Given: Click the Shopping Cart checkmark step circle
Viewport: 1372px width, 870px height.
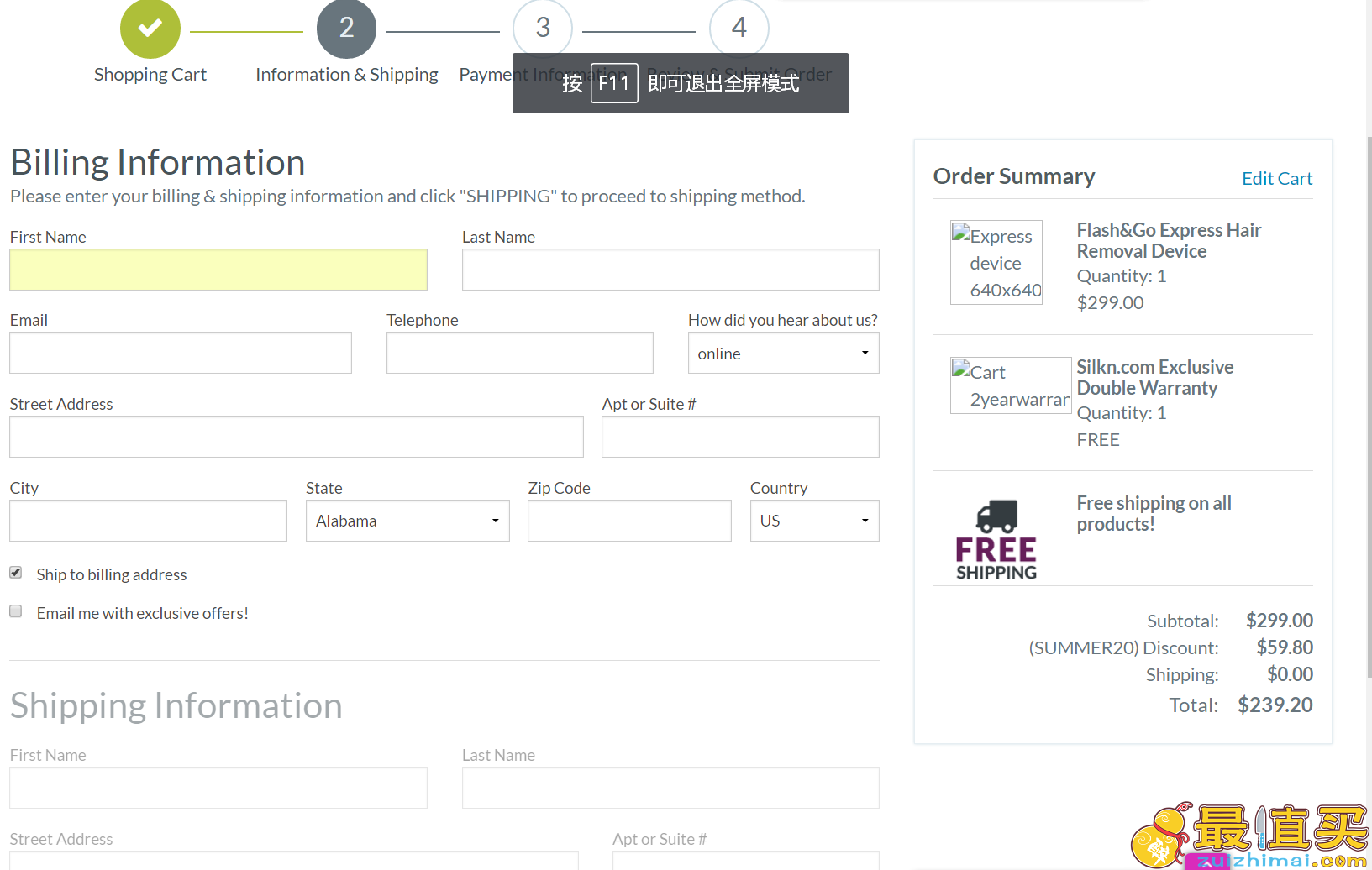Looking at the screenshot, I should [150, 29].
